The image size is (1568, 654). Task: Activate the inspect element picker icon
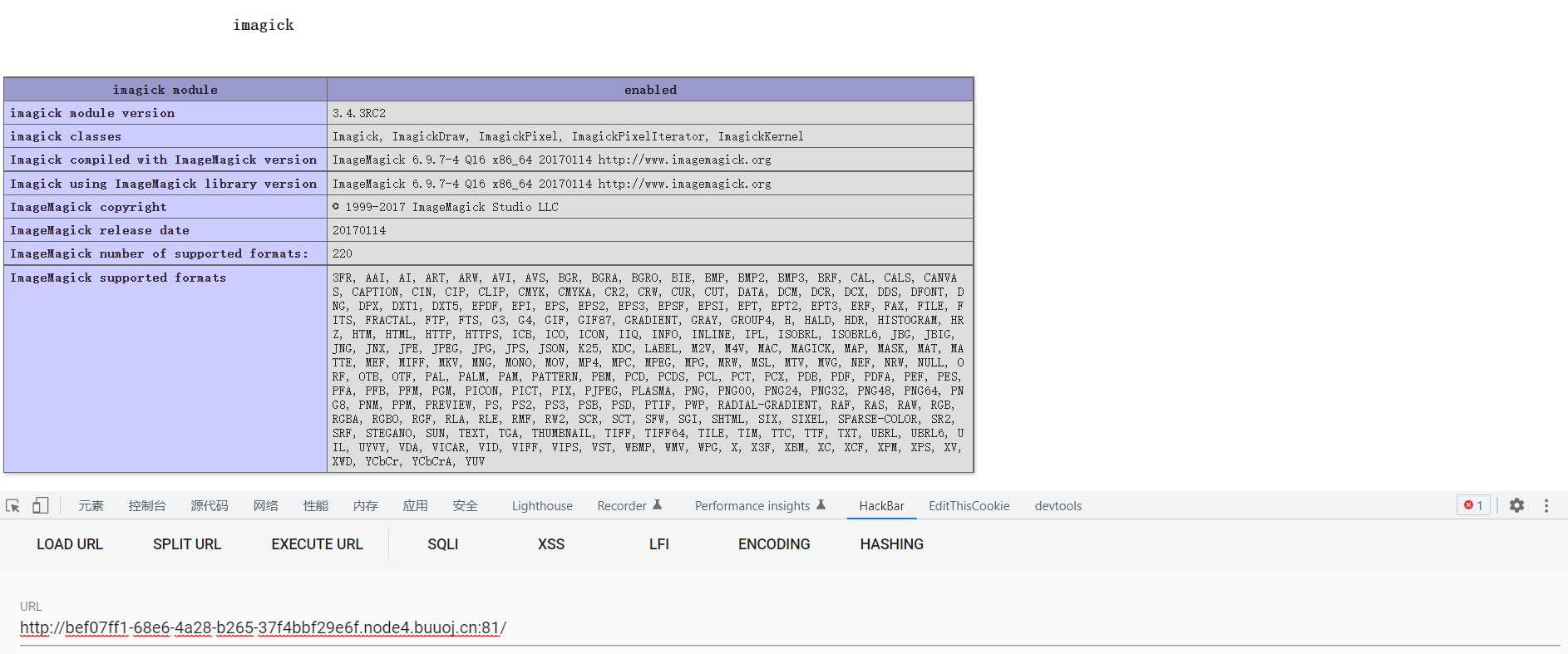point(12,505)
